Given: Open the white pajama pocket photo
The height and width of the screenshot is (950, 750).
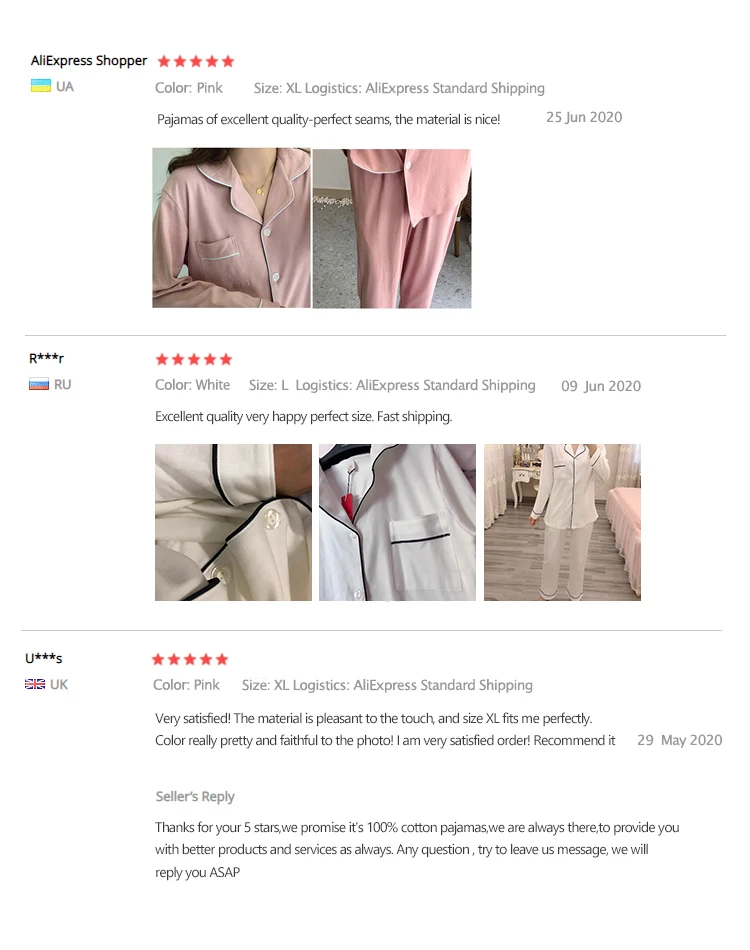Looking at the screenshot, I should tap(397, 522).
